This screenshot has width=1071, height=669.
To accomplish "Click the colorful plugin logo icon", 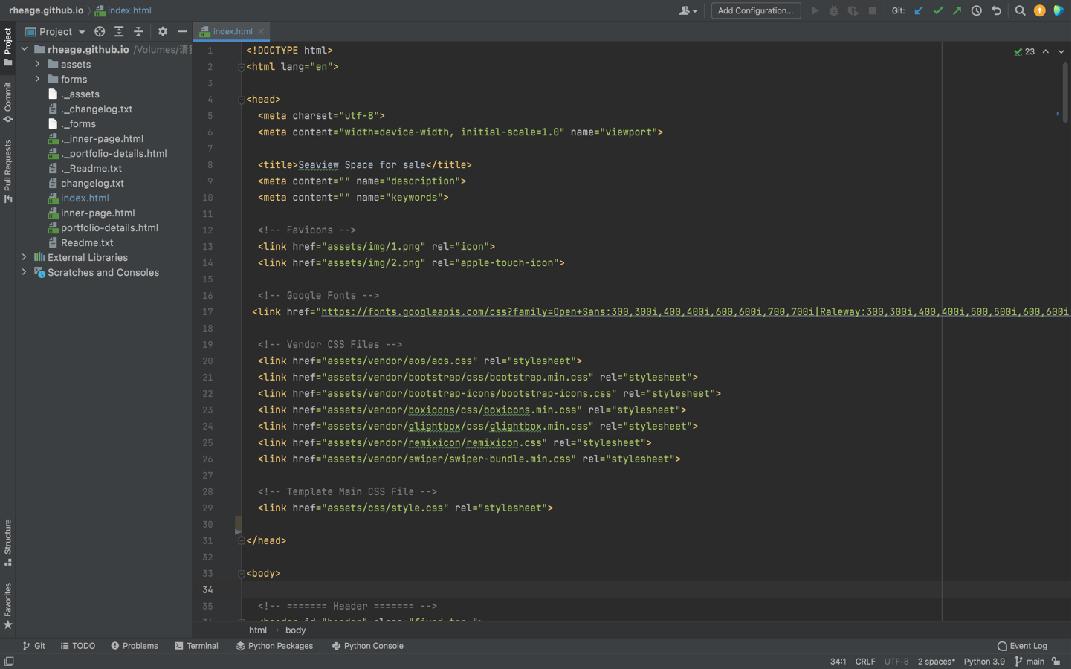I will point(1059,10).
